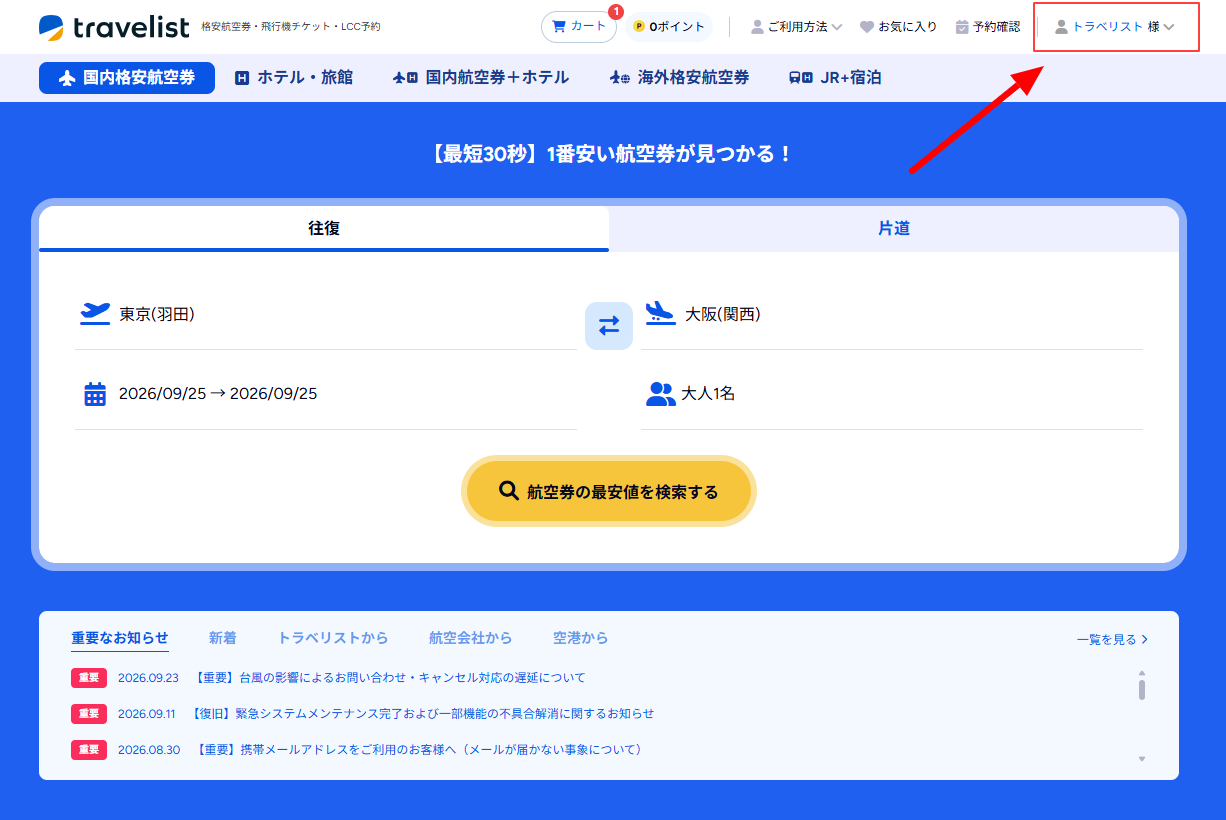Image resolution: width=1226 pixels, height=820 pixels.
Task: Open the トラベリスト 様 account menu
Action: (1115, 27)
